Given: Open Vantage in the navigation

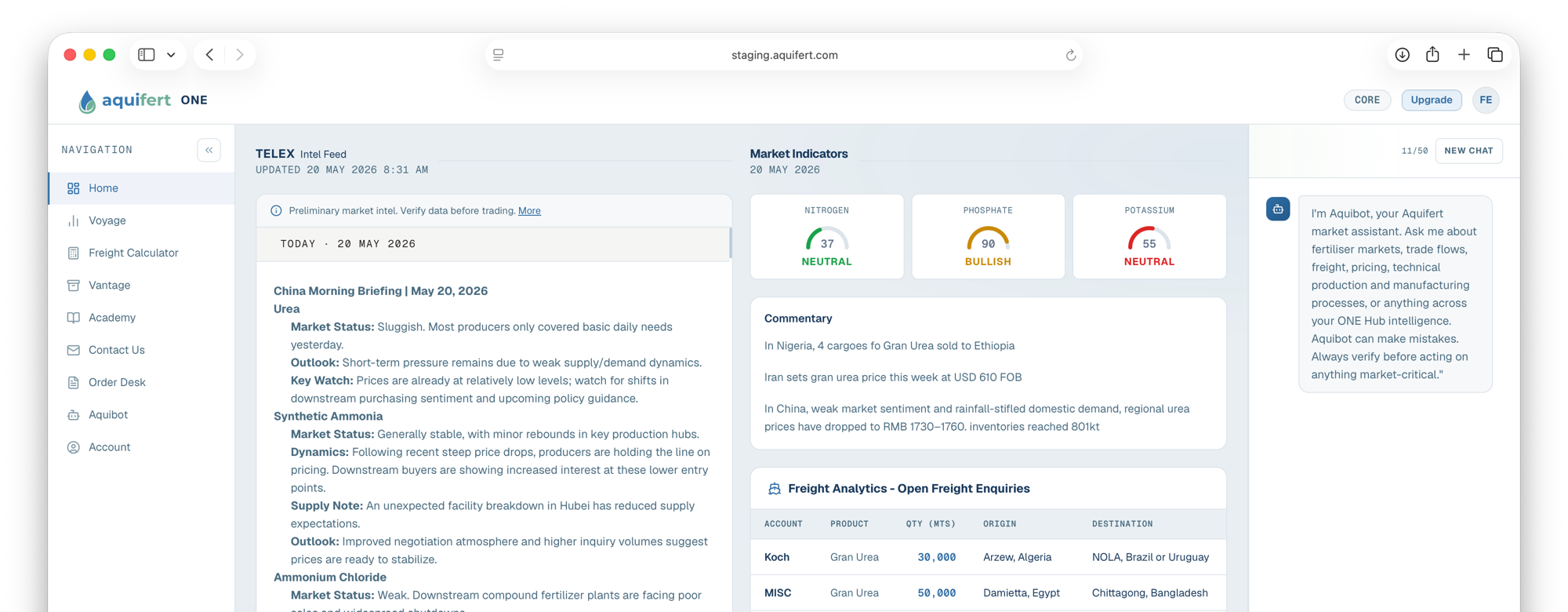Looking at the screenshot, I should 142,285.
